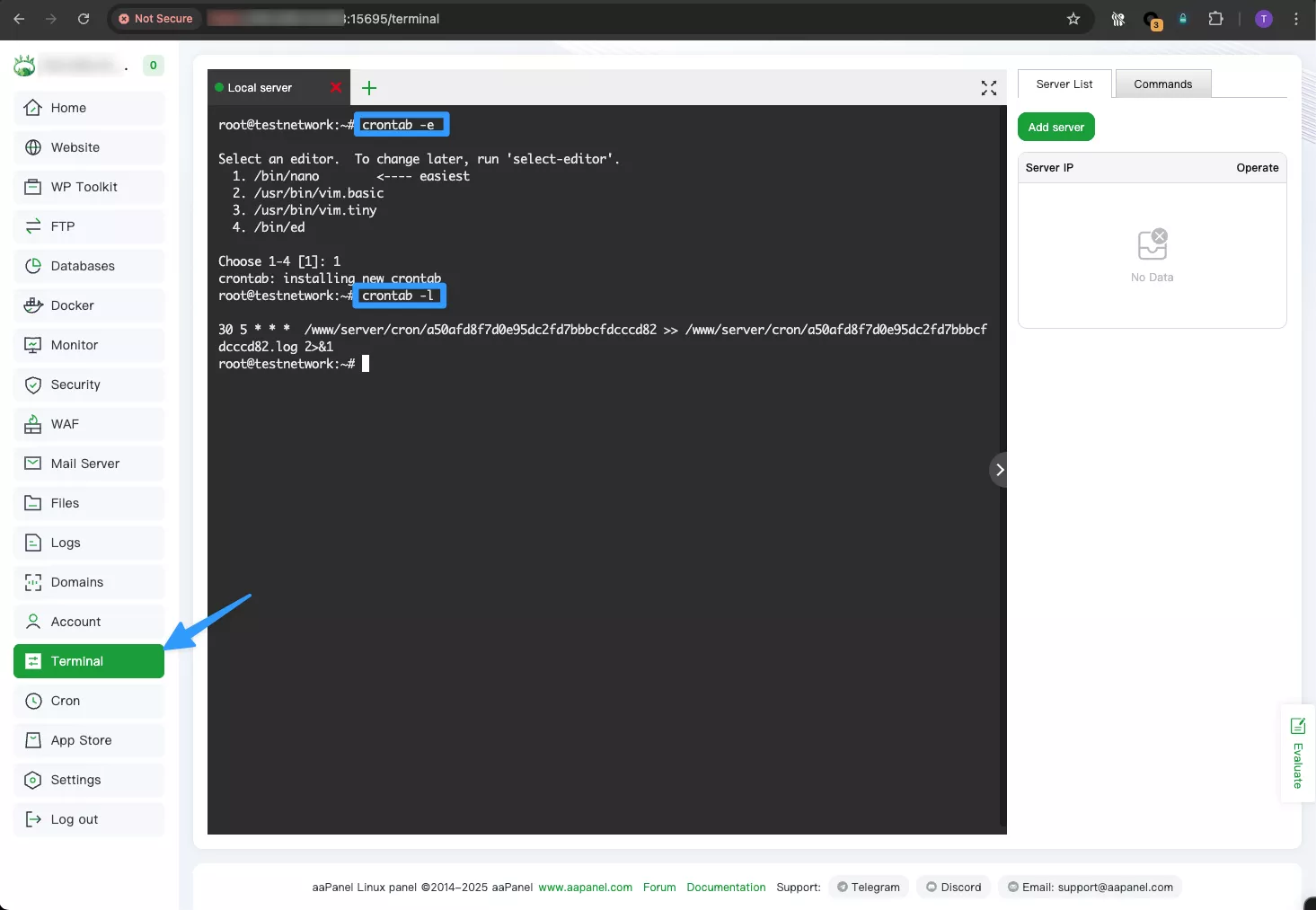Select the Server List tab

(1064, 84)
